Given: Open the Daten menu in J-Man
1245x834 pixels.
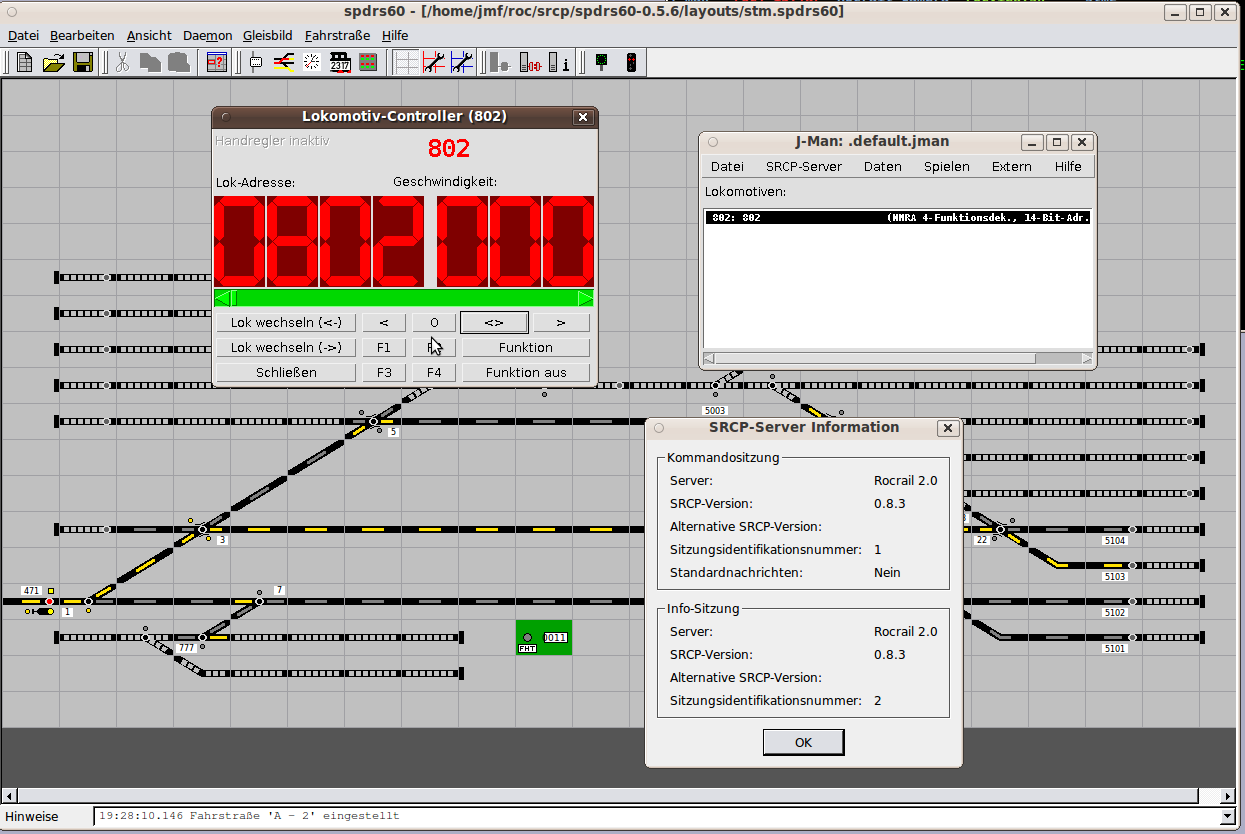Looking at the screenshot, I should [882, 166].
